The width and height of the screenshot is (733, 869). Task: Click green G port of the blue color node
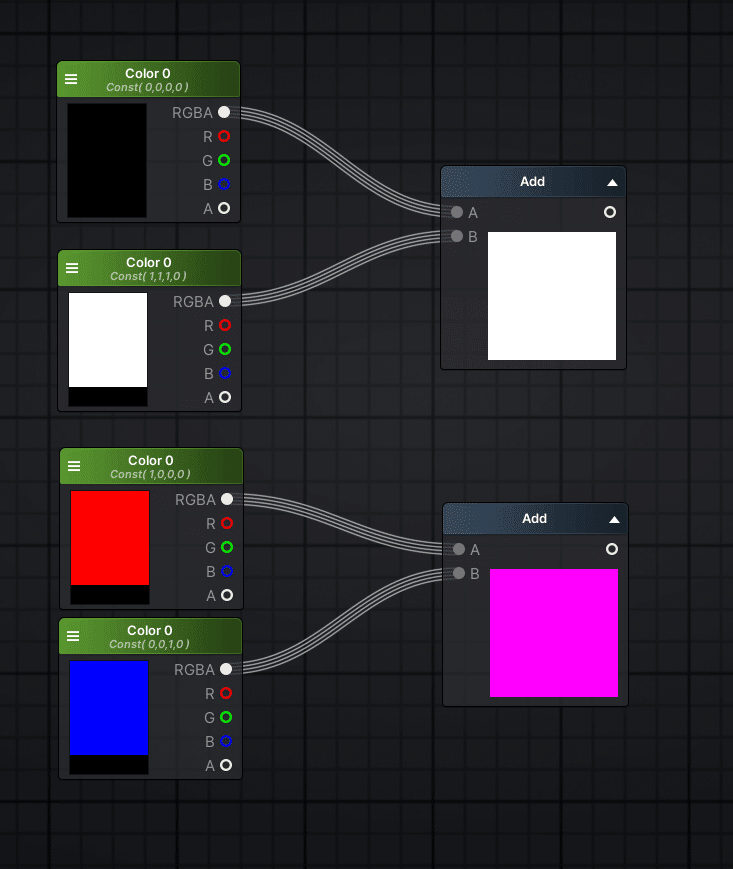coord(225,717)
